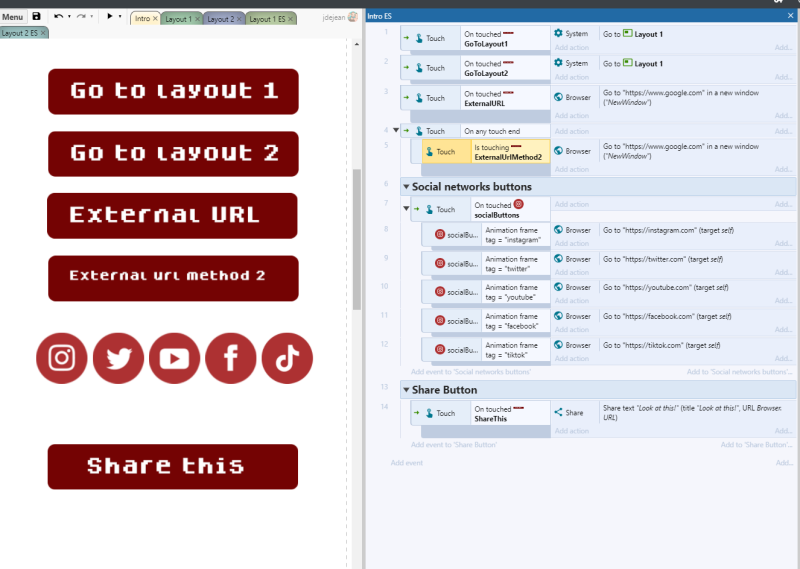
Task: Click 'Add action' in event 7 socialButtons
Action: click(x=571, y=204)
